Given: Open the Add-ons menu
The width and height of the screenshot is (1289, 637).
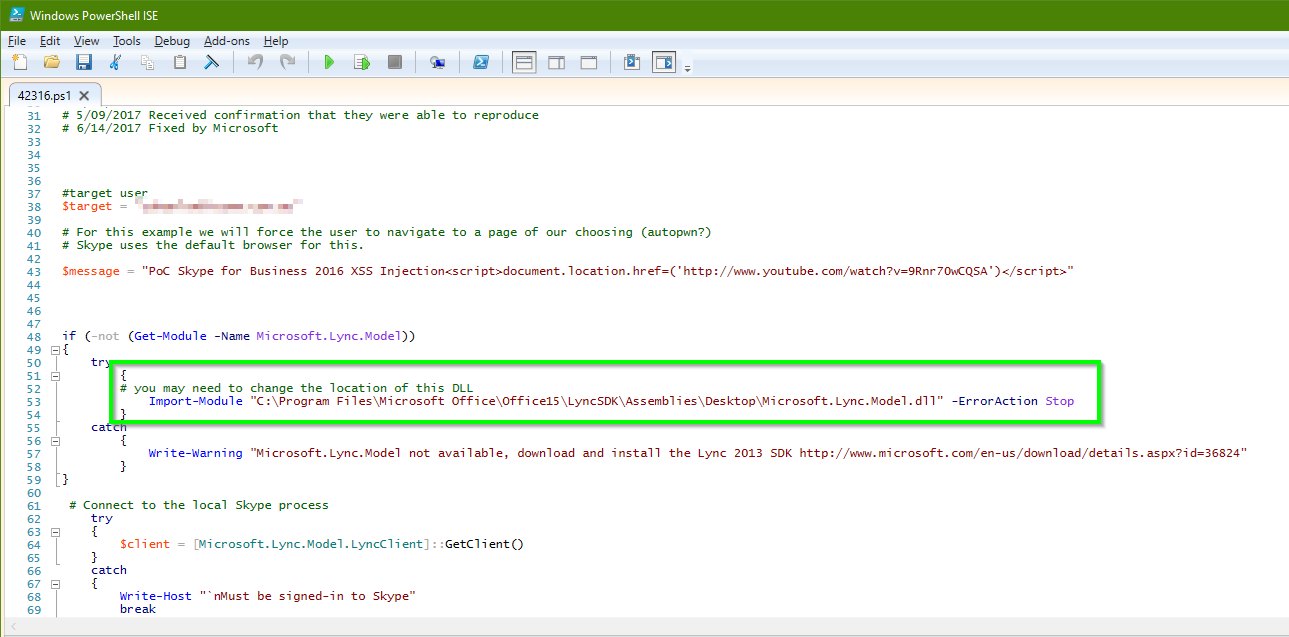Looking at the screenshot, I should tap(227, 41).
